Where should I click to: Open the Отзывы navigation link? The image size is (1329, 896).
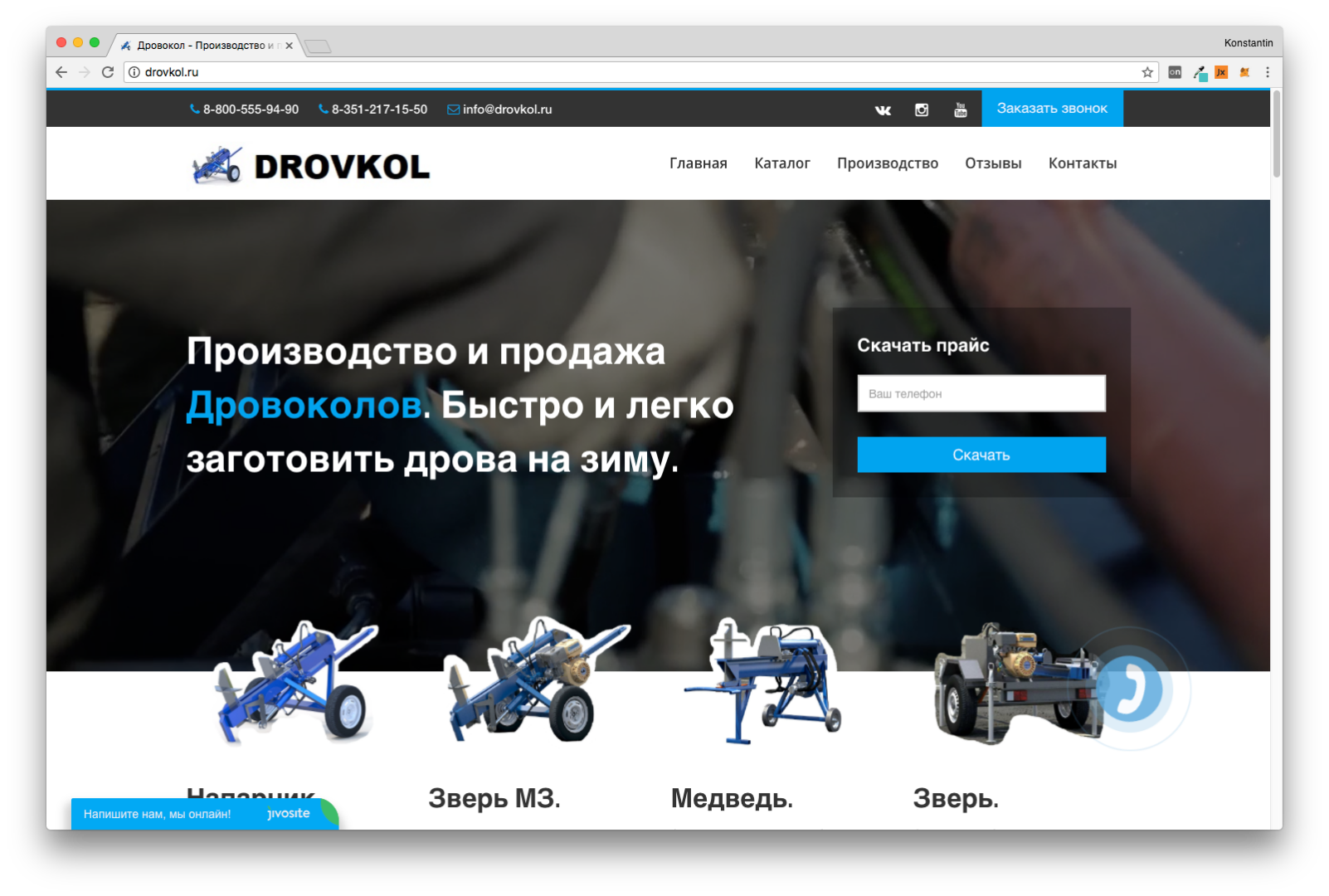pyautogui.click(x=993, y=163)
